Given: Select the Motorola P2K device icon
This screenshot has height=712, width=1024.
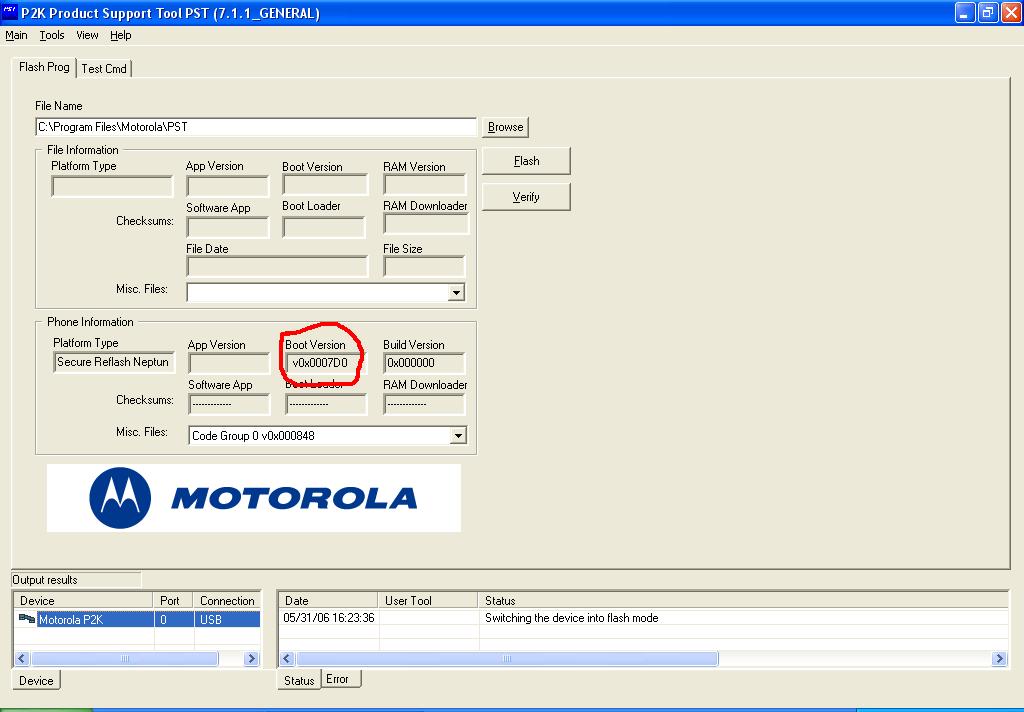Looking at the screenshot, I should point(27,619).
